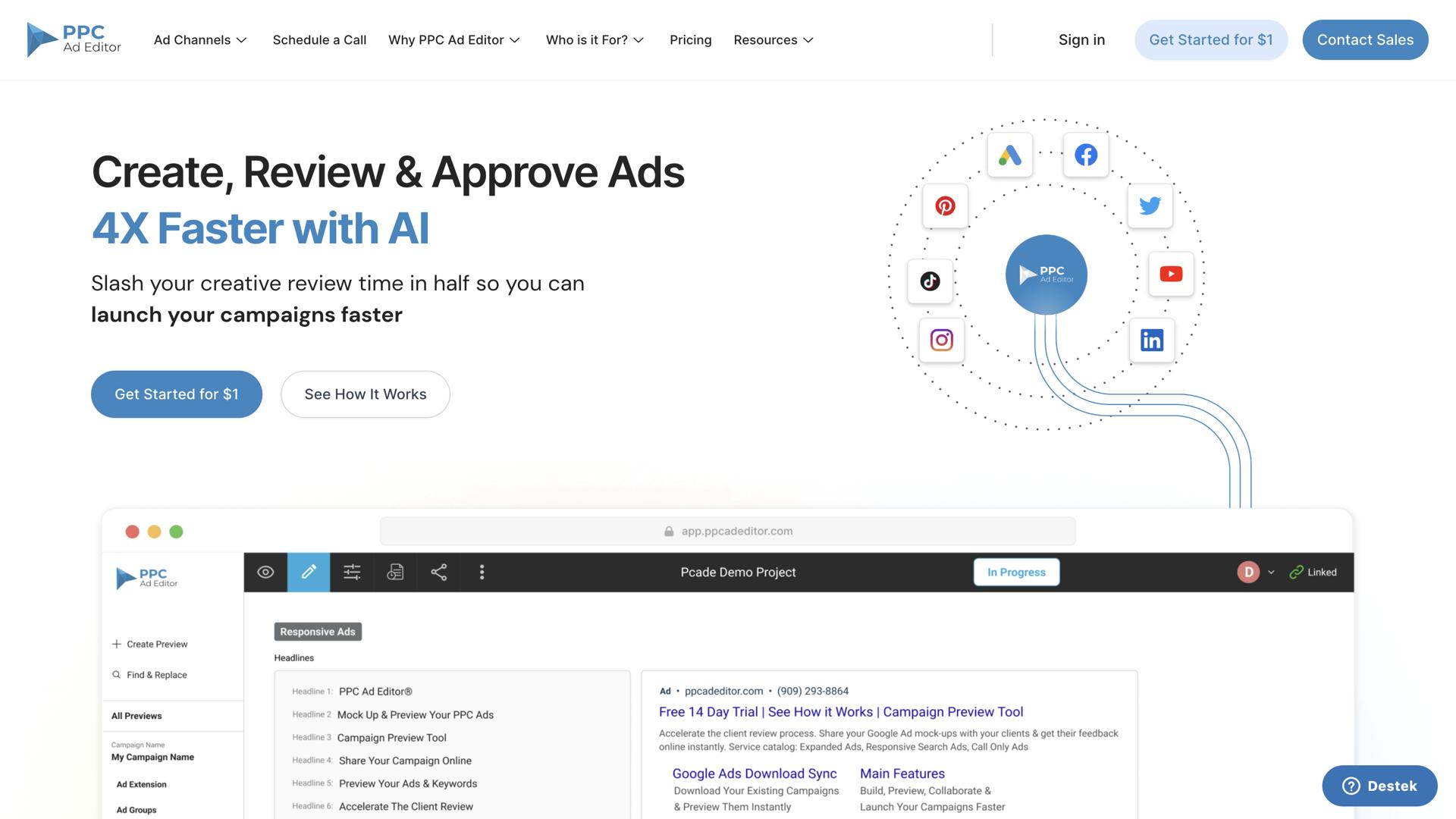
Task: Select Pricing in the navigation menu
Action: [690, 39]
